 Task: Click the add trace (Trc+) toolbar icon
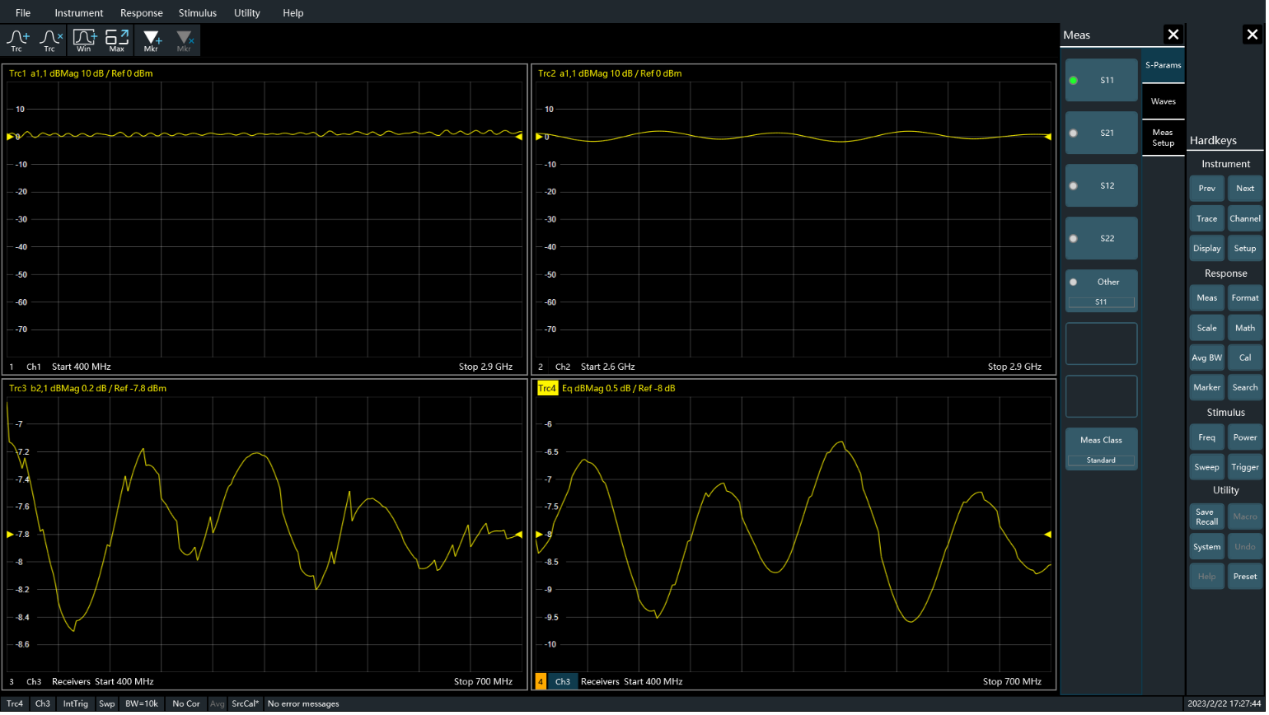pyautogui.click(x=18, y=40)
